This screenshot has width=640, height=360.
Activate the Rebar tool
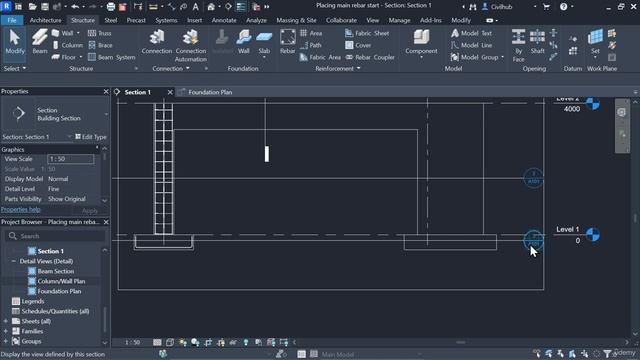click(x=287, y=42)
